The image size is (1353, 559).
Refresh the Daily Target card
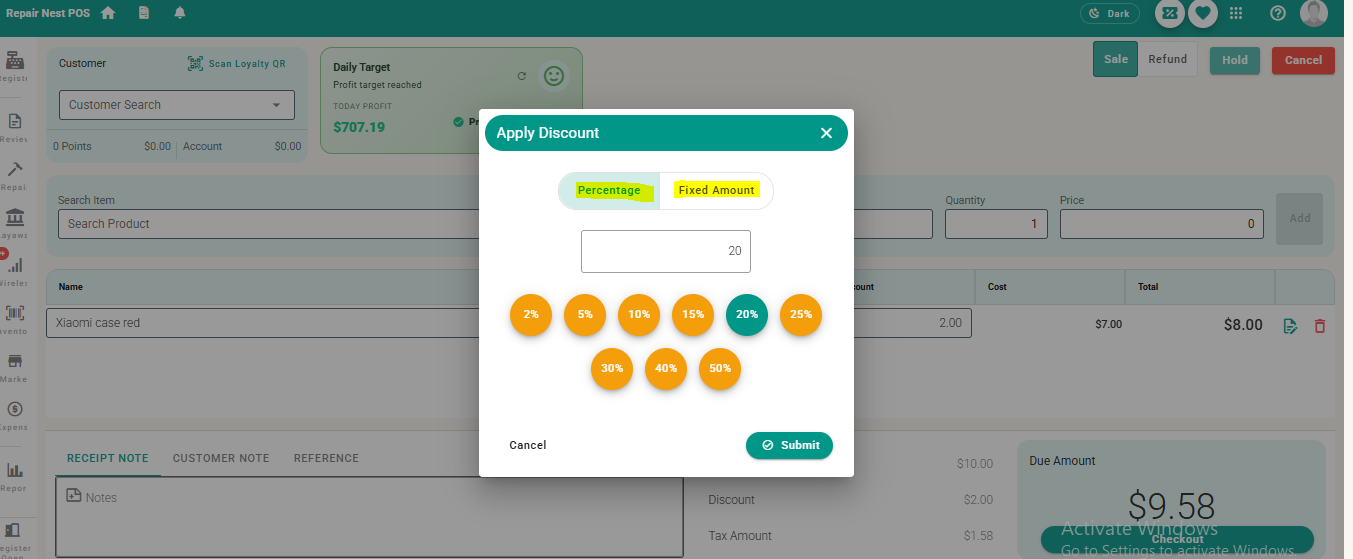click(x=521, y=76)
